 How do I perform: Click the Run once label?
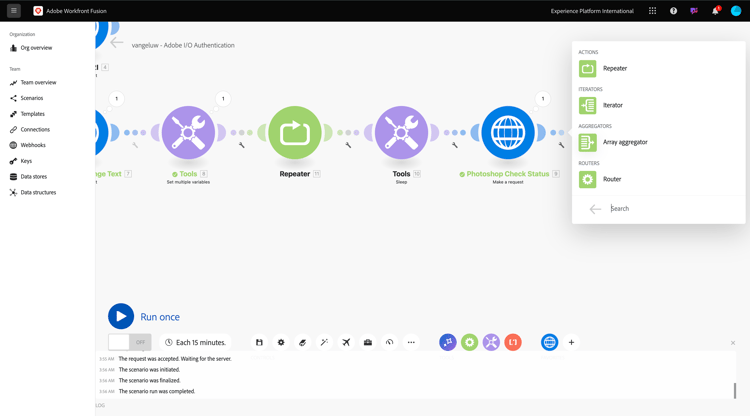pyautogui.click(x=160, y=317)
